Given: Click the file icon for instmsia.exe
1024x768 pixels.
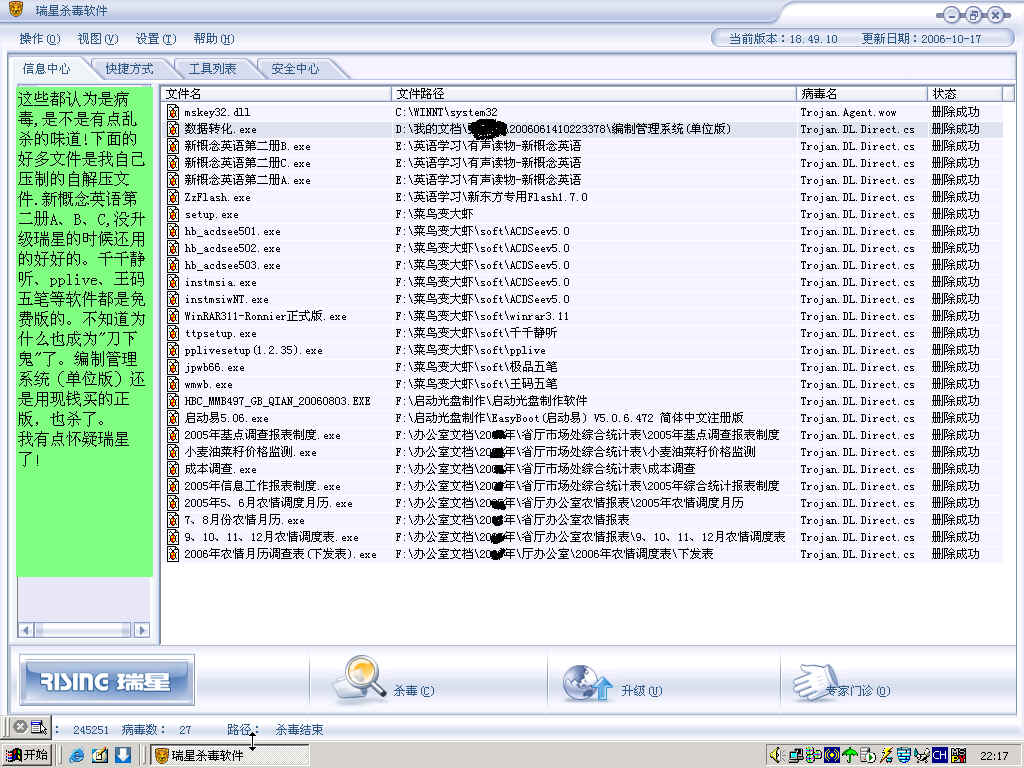Looking at the screenshot, I should pyautogui.click(x=172, y=282).
